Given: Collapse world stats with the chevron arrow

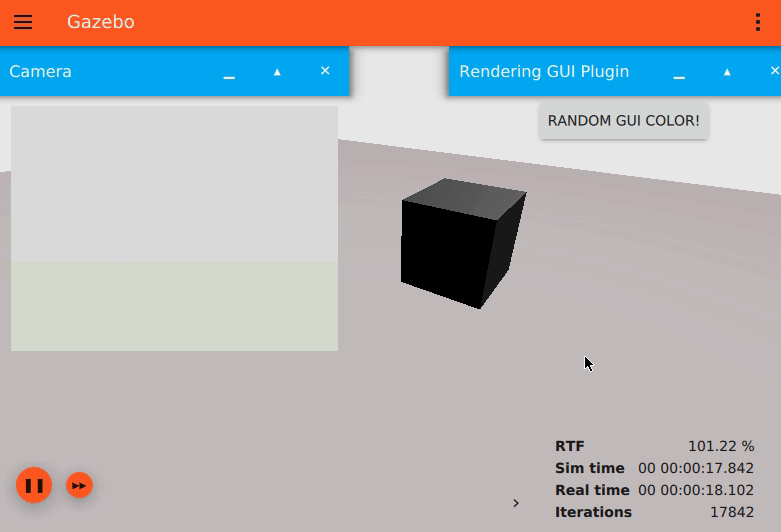Looking at the screenshot, I should click(516, 503).
